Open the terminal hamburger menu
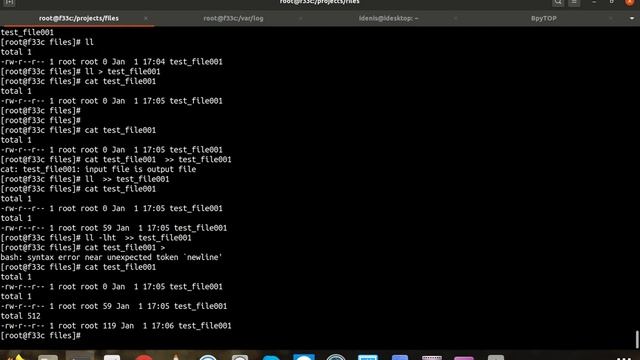Screen dimensions: 640x360 pos(574,2)
